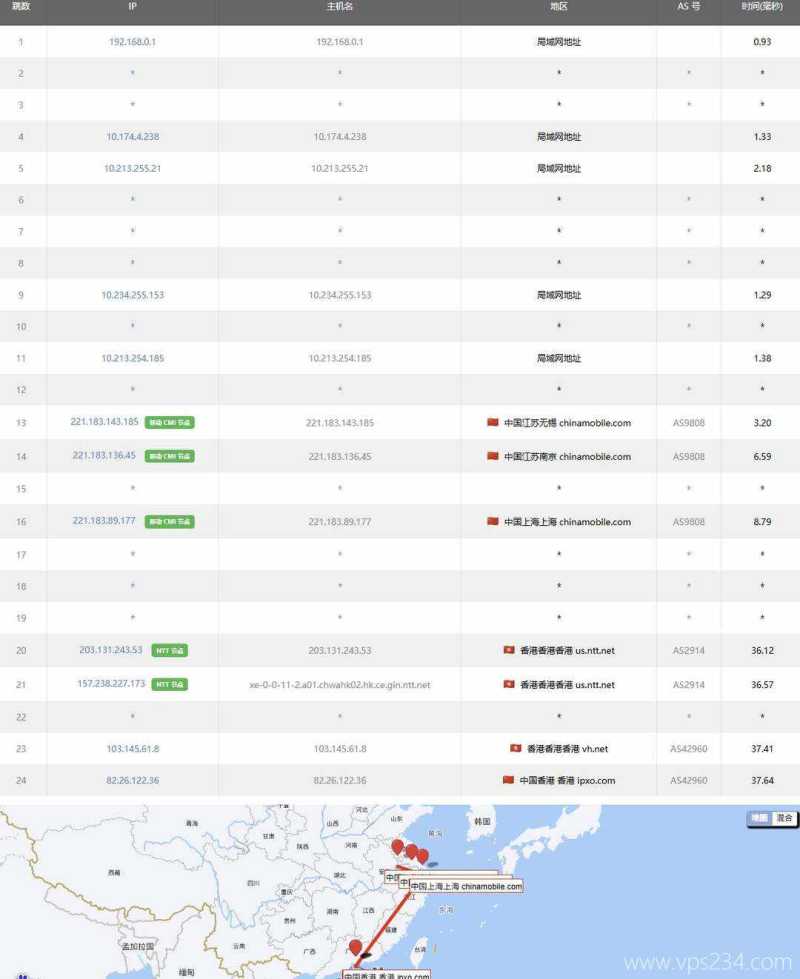
Task: Click the rightmost red map marker near Shanghai
Action: [422, 856]
